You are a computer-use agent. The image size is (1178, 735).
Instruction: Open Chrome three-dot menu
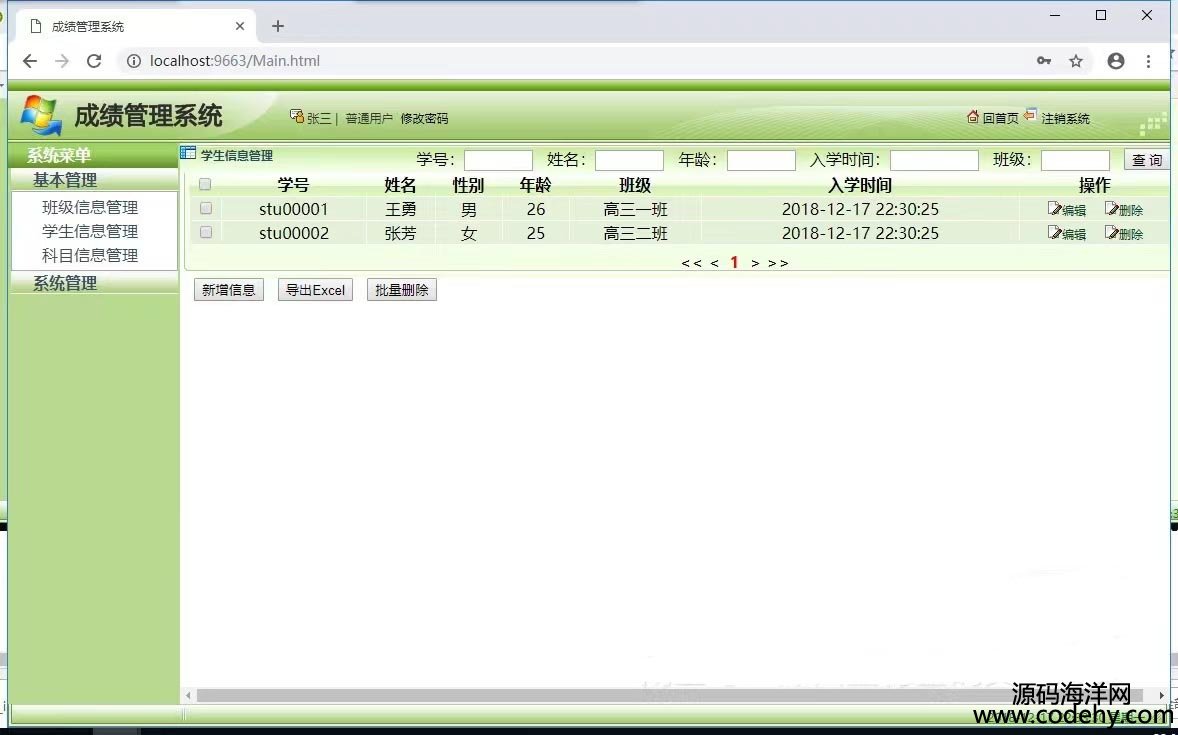click(1148, 61)
